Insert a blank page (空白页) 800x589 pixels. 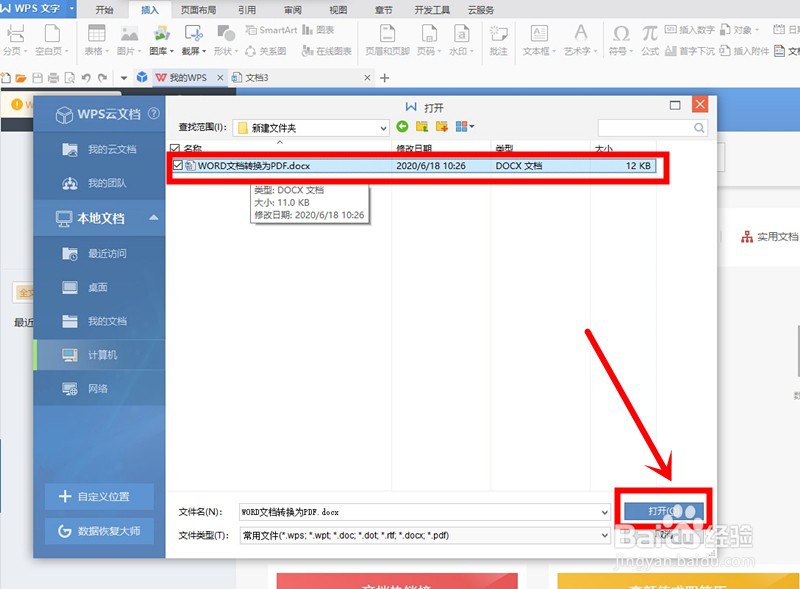(52, 39)
